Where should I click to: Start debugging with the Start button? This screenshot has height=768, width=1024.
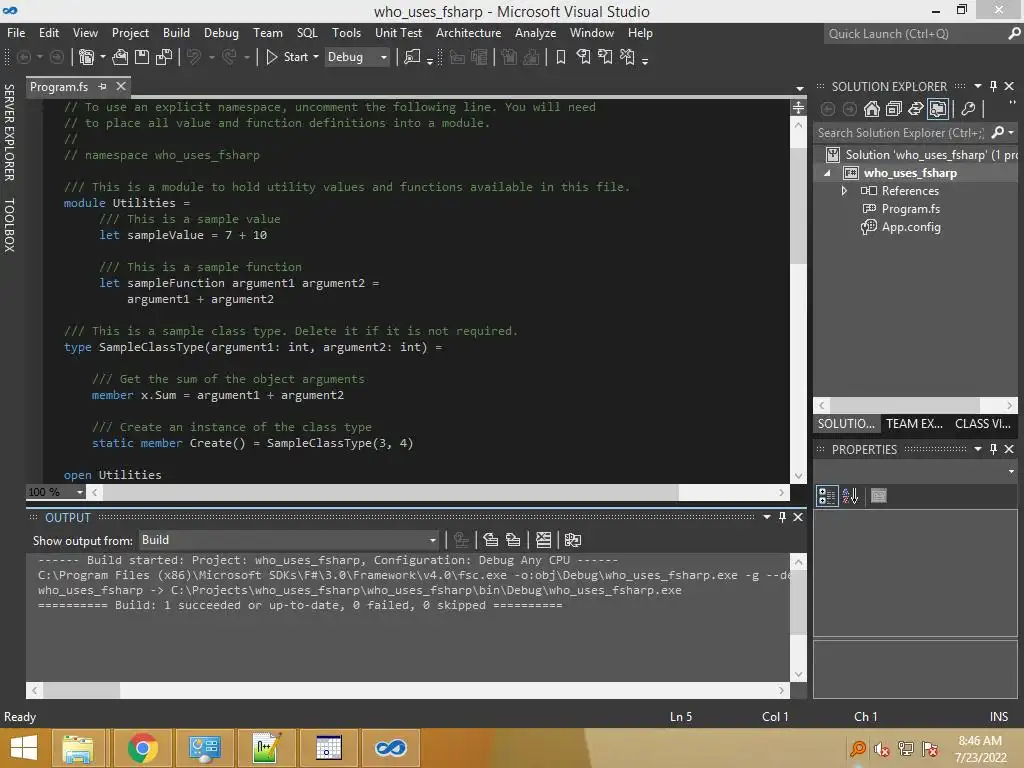tap(287, 57)
